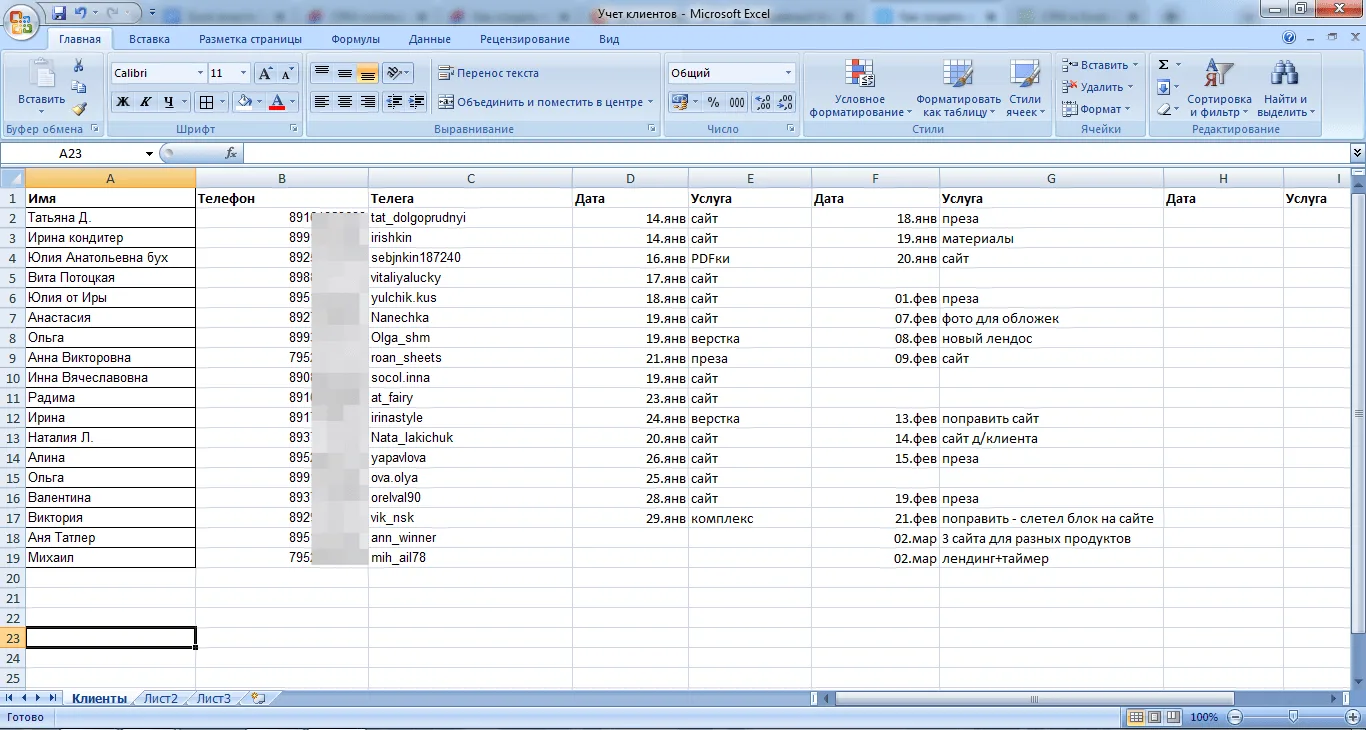Expand Стили ячеек gallery
Screen dimensions: 1366x730
(x=1025, y=88)
